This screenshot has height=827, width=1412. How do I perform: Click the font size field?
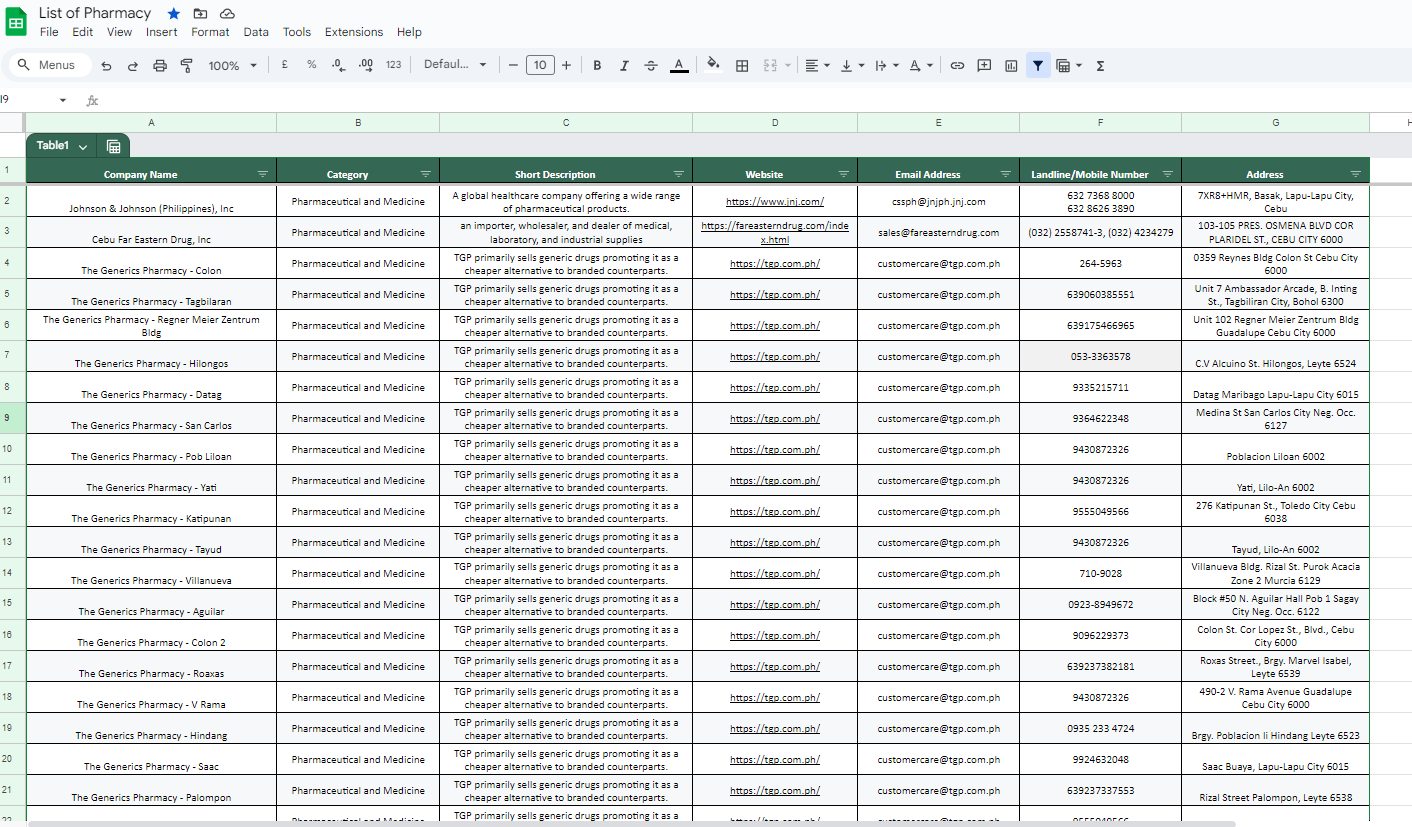point(540,65)
